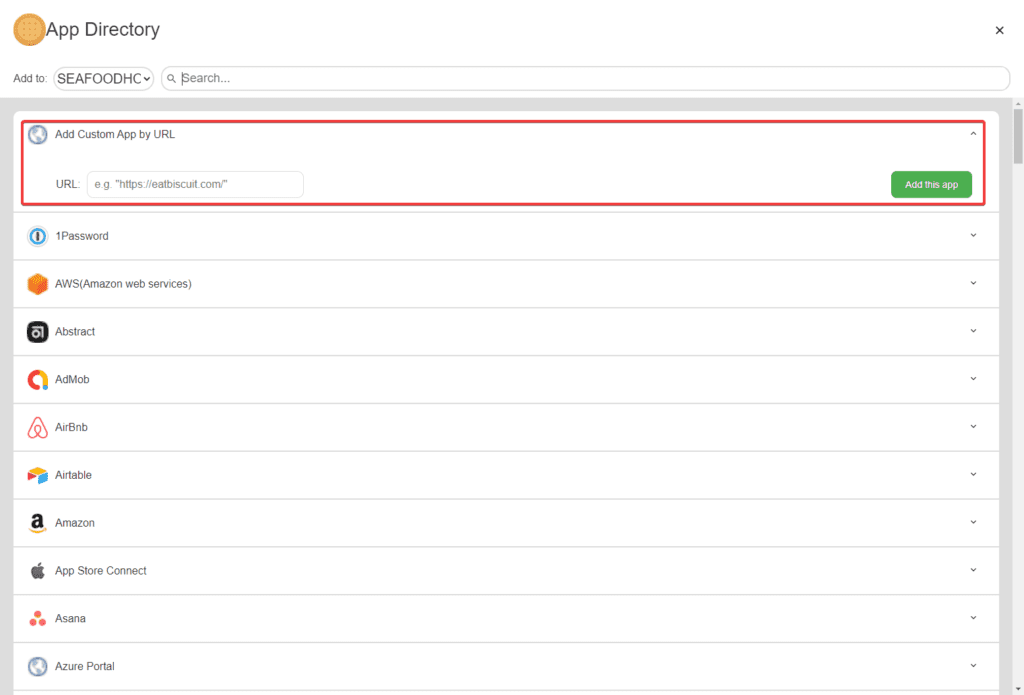Image resolution: width=1024 pixels, height=695 pixels.
Task: Click the "App Directory" title text
Action: 103,29
